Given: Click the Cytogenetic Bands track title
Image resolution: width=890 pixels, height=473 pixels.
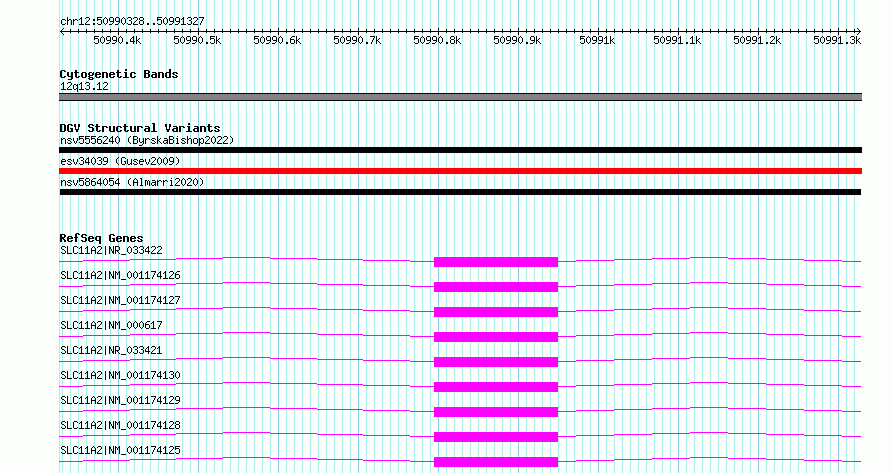Looking at the screenshot, I should coord(119,74).
